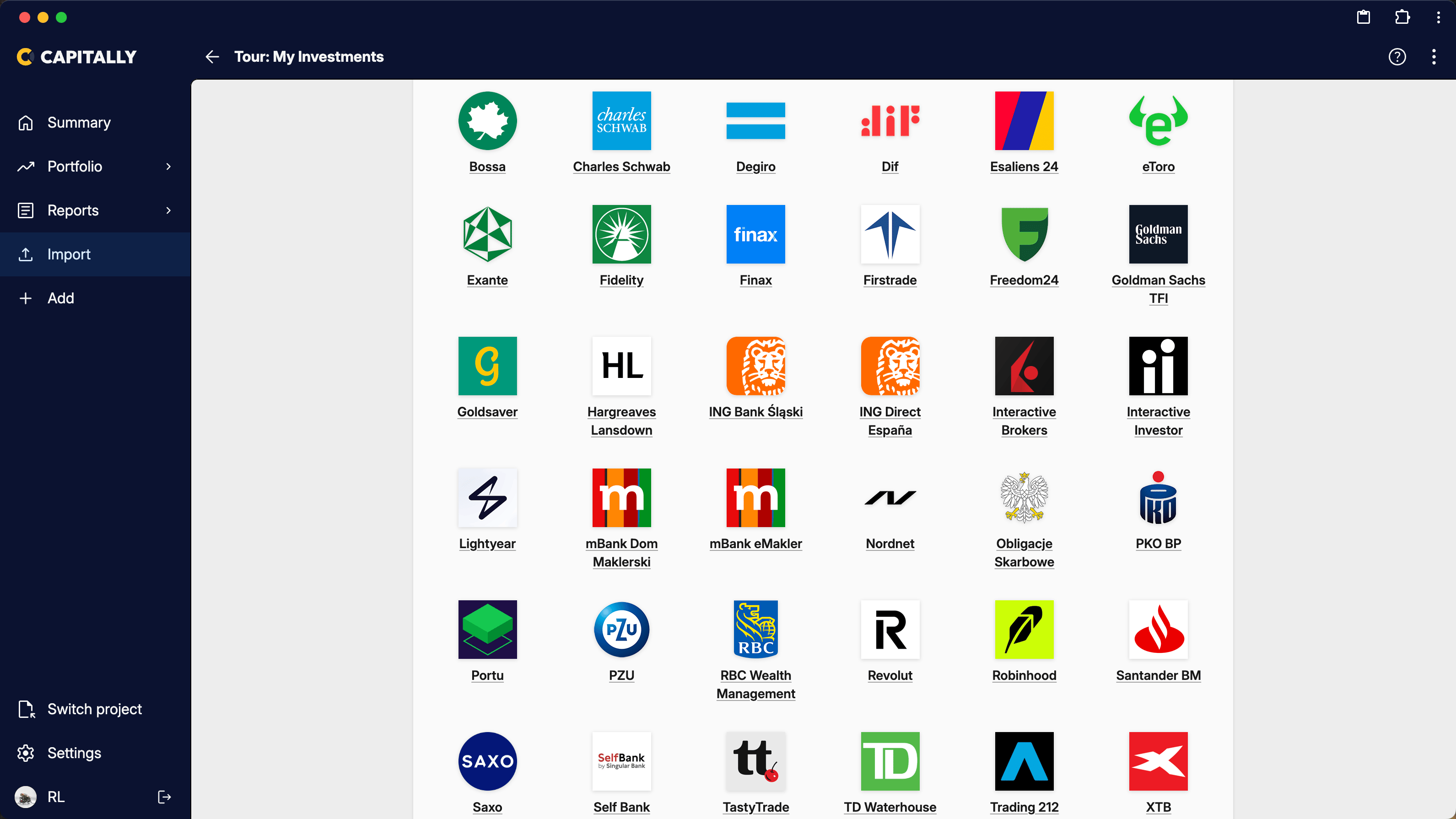This screenshot has height=819, width=1456.
Task: Click the TastyTrade tt logo
Action: click(756, 761)
